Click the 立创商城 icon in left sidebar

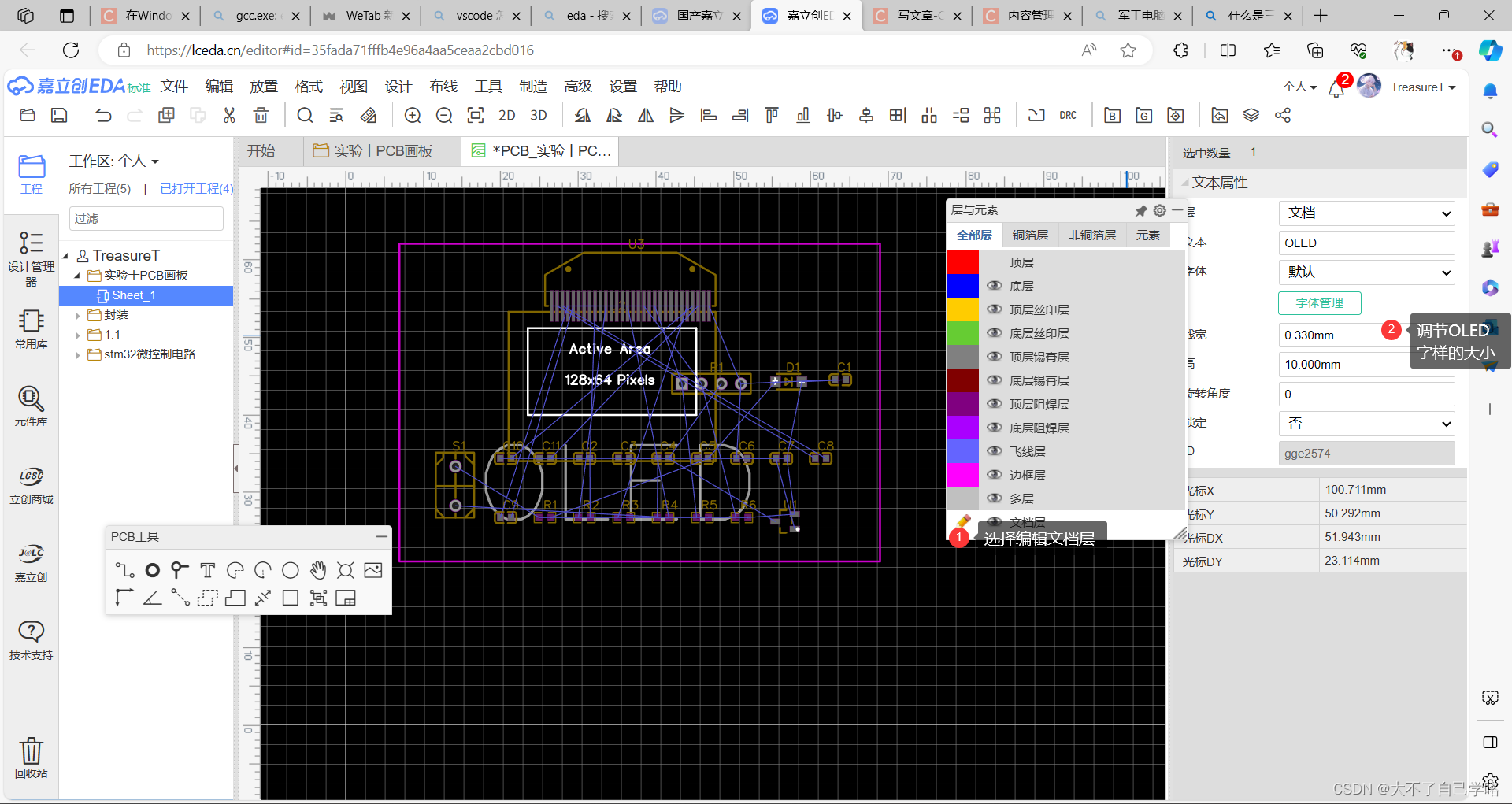click(x=31, y=484)
